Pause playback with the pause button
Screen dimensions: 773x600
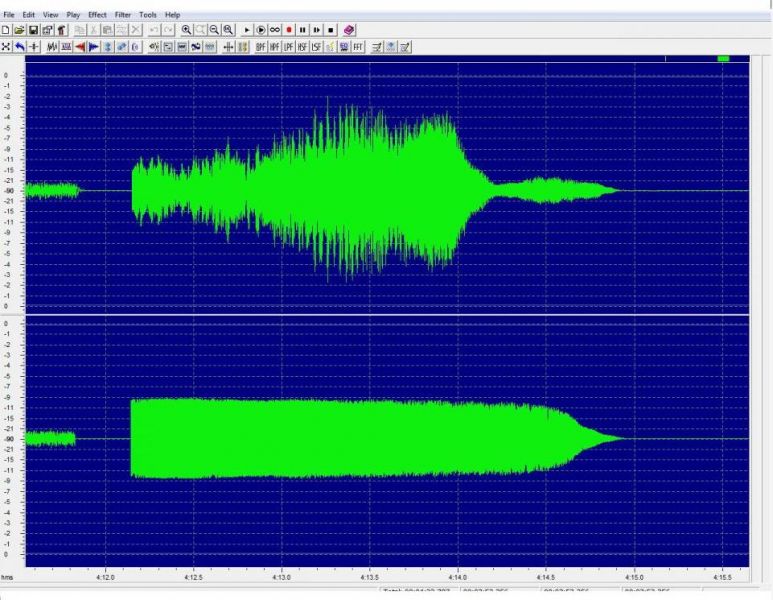tap(303, 30)
